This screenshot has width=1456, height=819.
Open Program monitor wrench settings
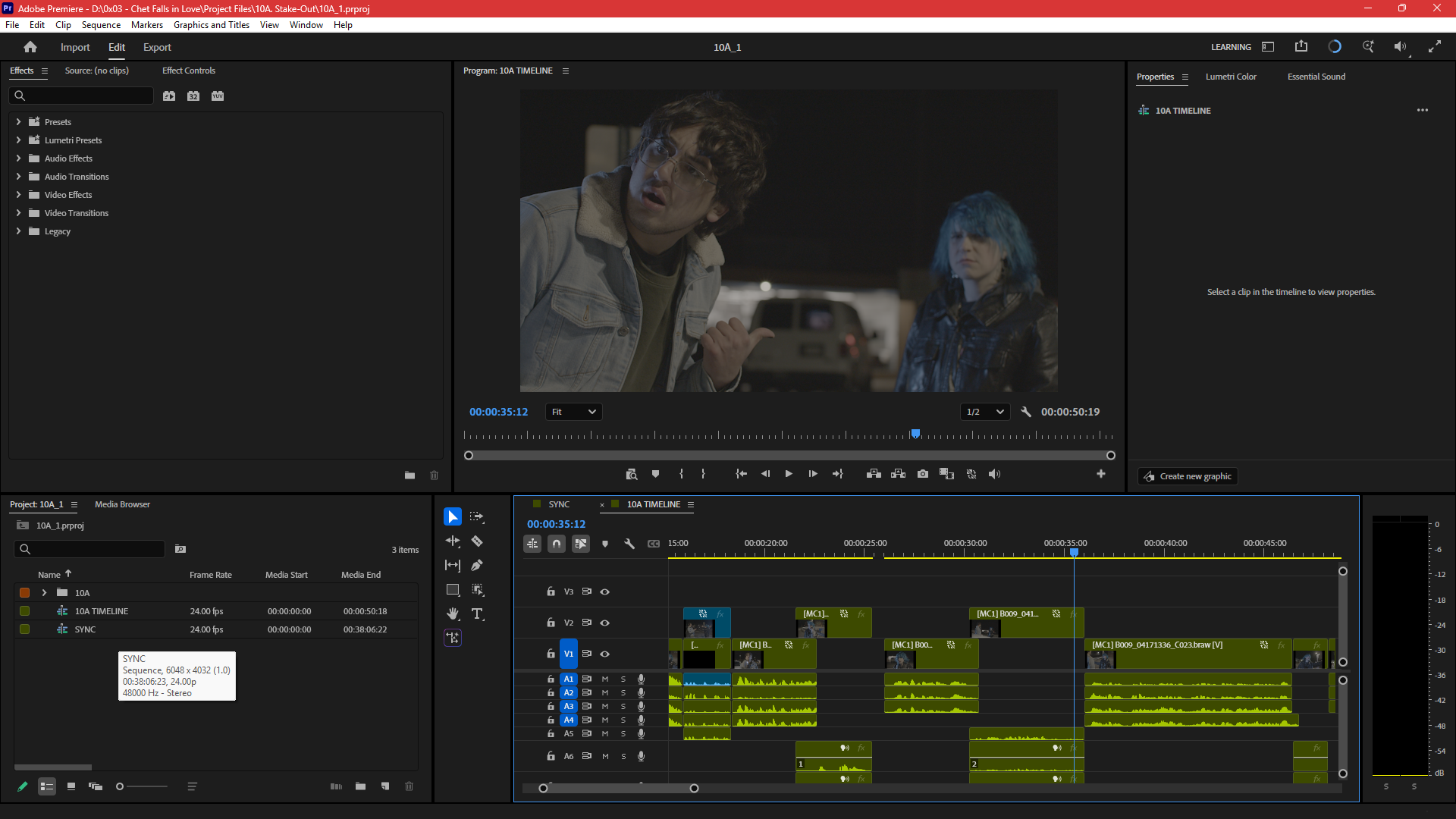pos(1026,412)
